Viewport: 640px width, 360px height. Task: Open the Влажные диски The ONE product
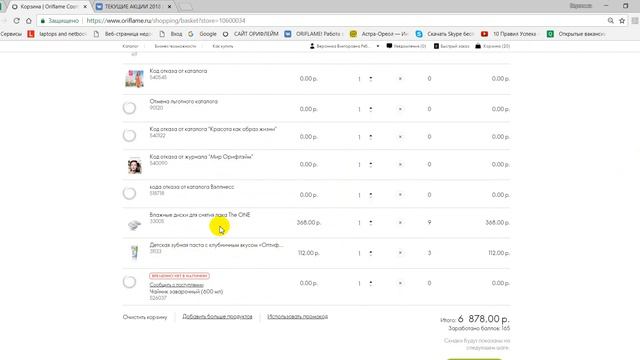point(200,215)
